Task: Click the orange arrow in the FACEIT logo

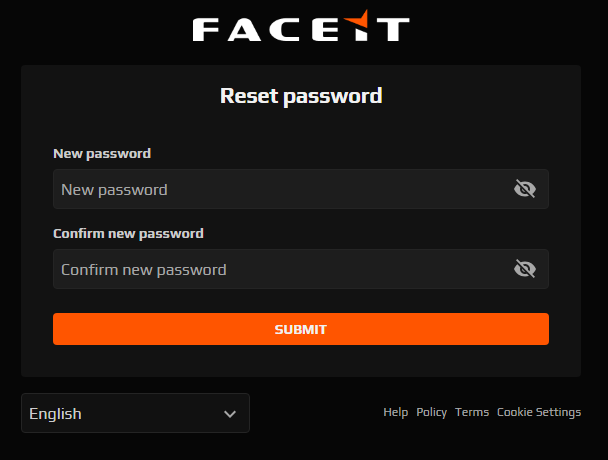Action: (357, 19)
